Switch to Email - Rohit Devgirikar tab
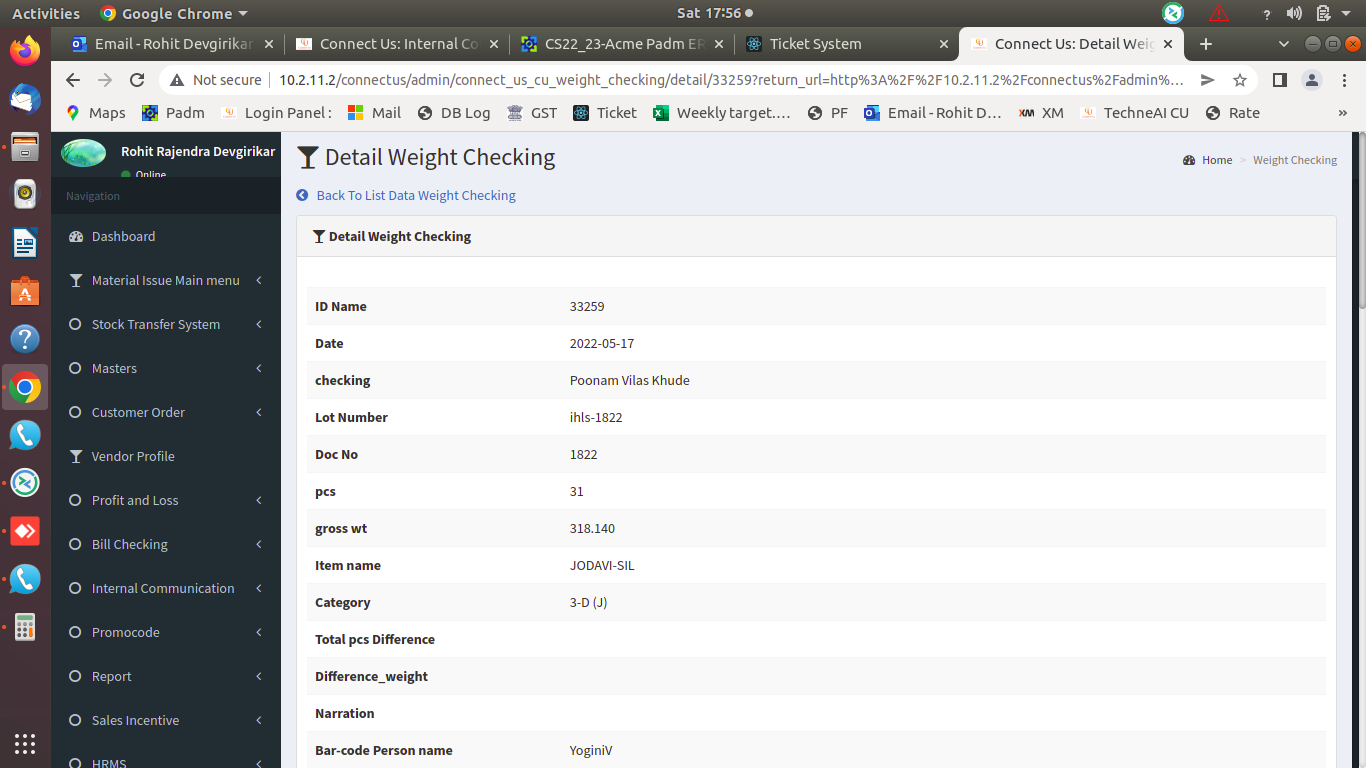Viewport: 1366px width, 768px height. point(172,44)
